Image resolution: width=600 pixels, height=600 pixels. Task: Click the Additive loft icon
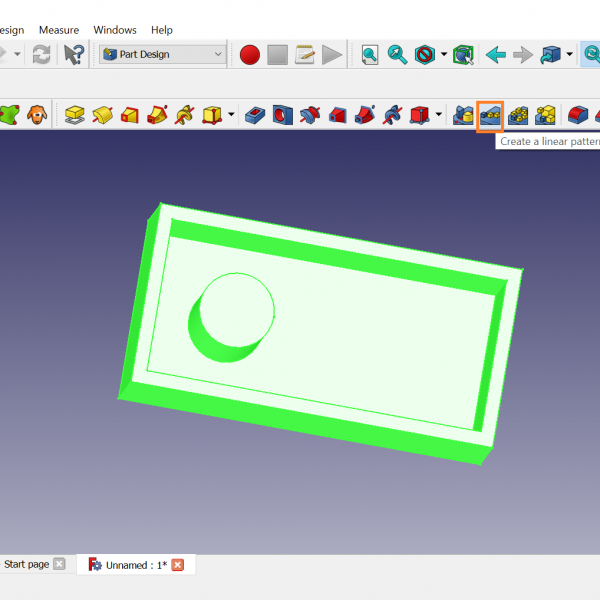(129, 115)
